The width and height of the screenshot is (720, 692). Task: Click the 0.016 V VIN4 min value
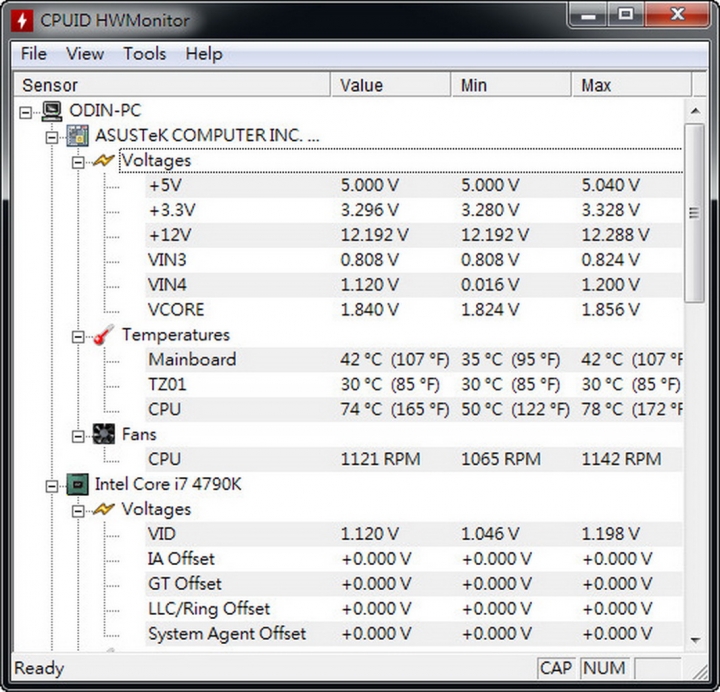(x=490, y=285)
